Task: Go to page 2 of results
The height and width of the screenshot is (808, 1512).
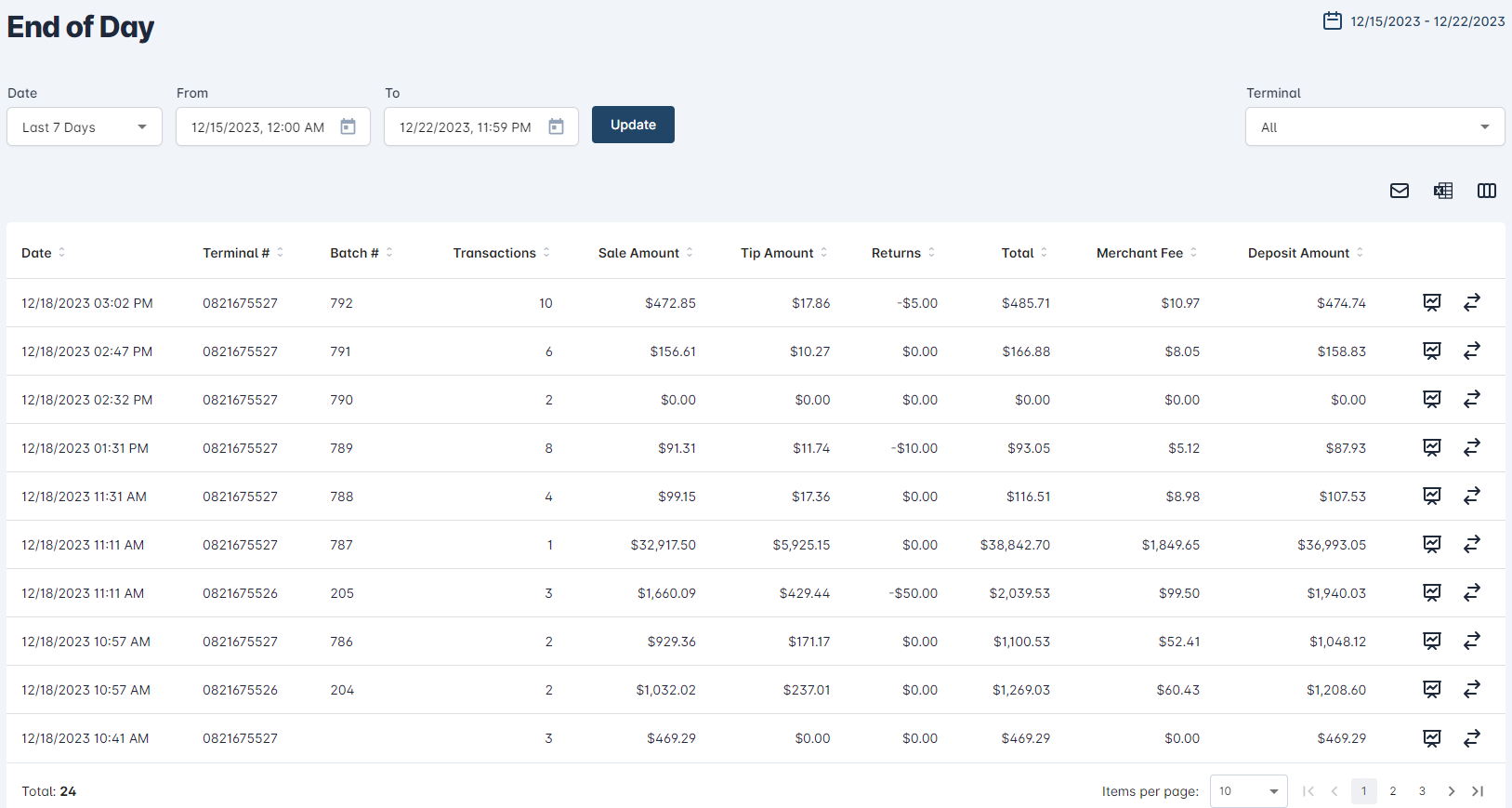Action: coord(1392,791)
